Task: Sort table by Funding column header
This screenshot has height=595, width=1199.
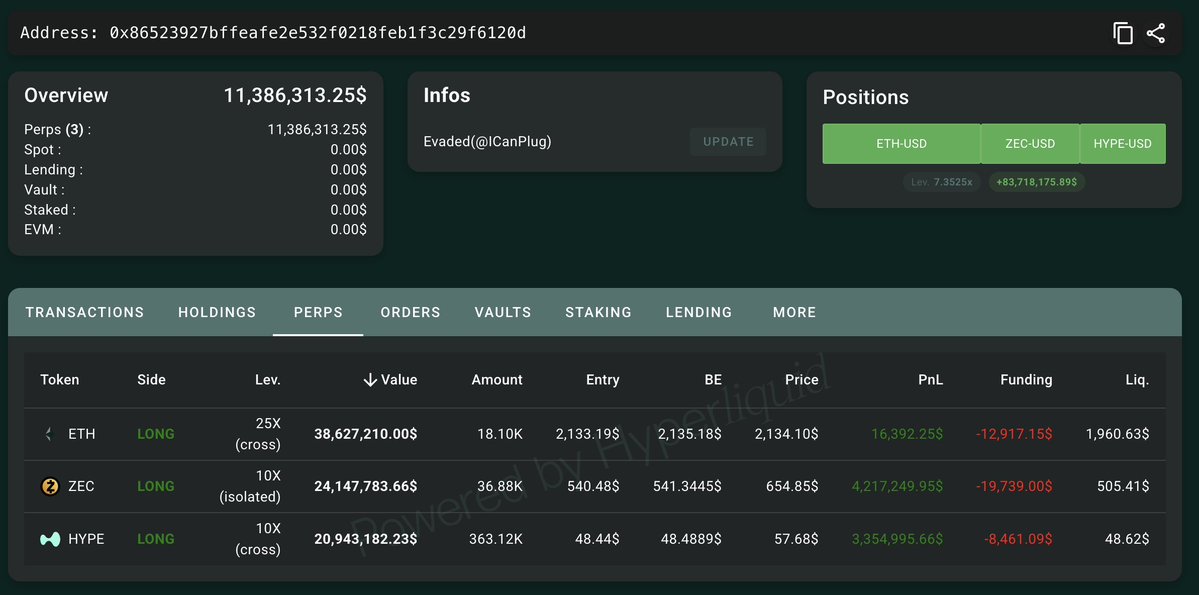Action: tap(1026, 379)
